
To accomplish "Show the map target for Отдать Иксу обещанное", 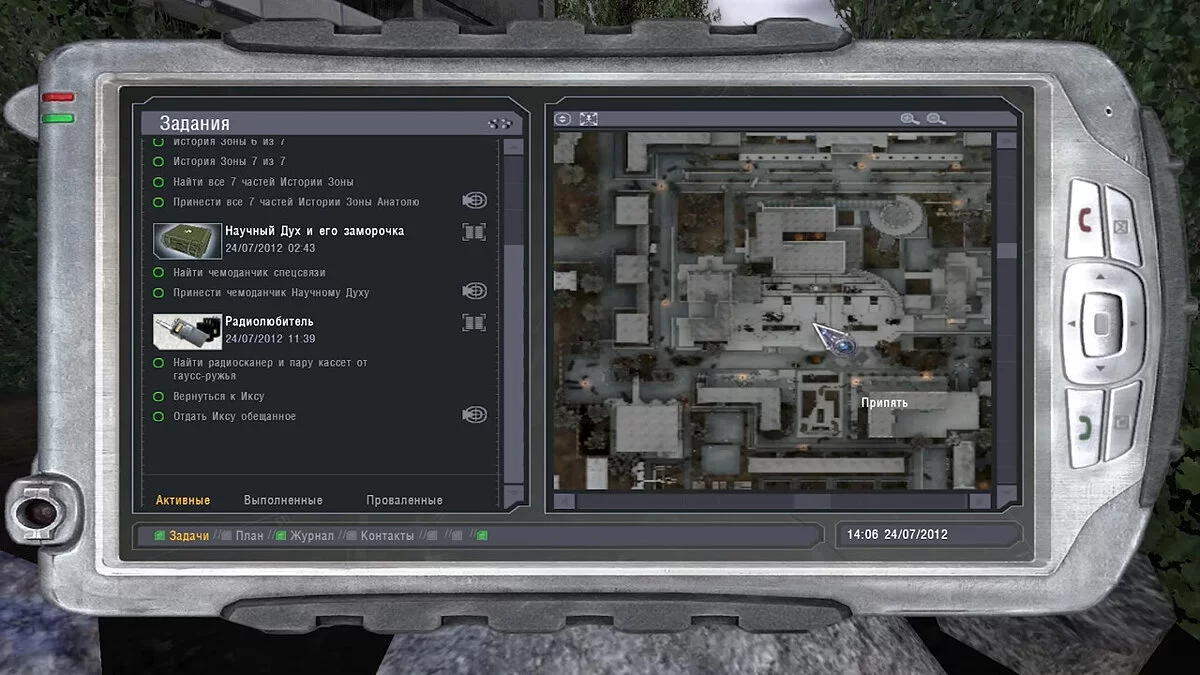I will coord(474,415).
